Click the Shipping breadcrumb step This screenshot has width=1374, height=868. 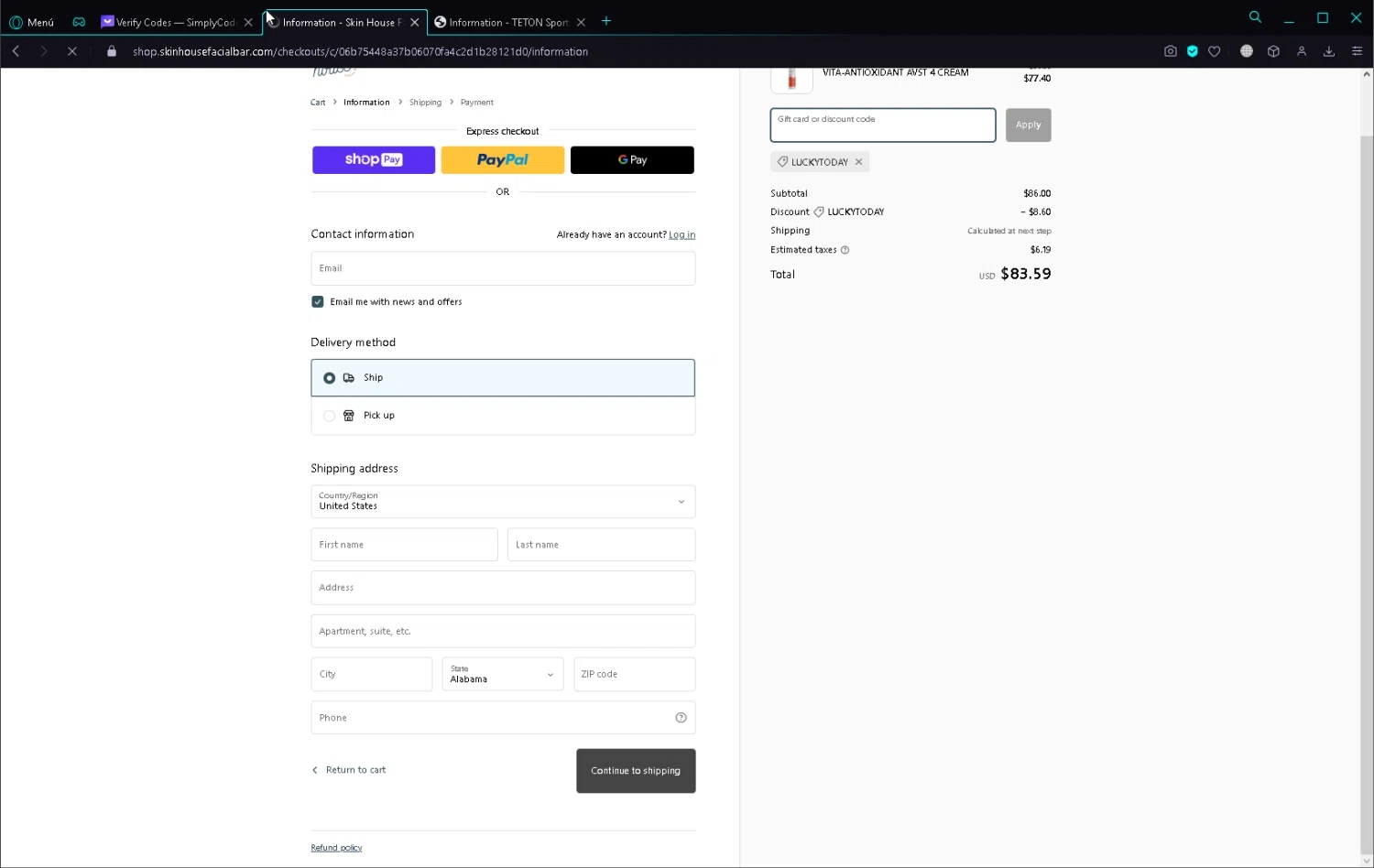(x=425, y=103)
